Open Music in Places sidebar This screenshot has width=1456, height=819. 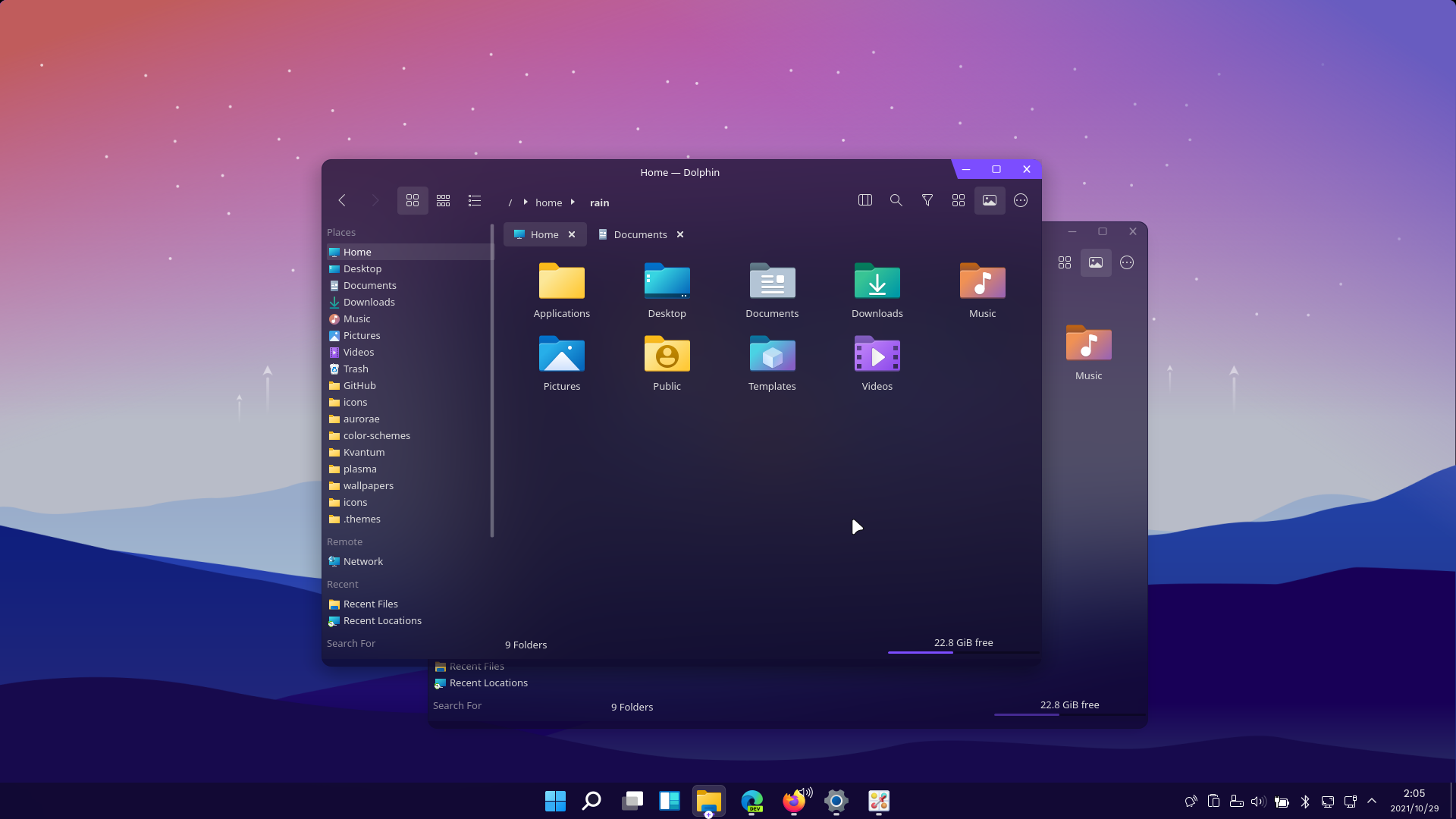coord(409,318)
